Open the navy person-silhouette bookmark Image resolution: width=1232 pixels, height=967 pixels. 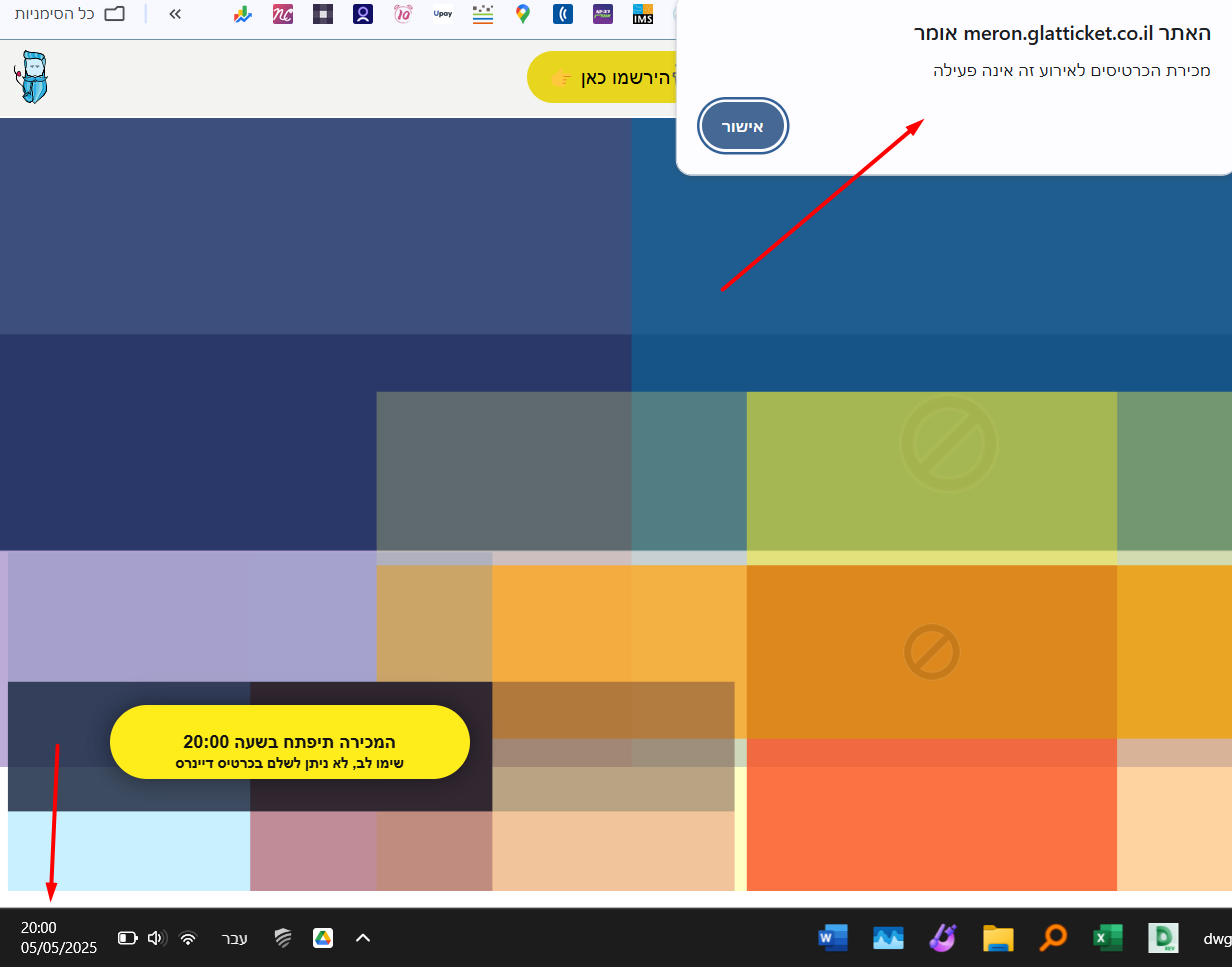coord(362,14)
